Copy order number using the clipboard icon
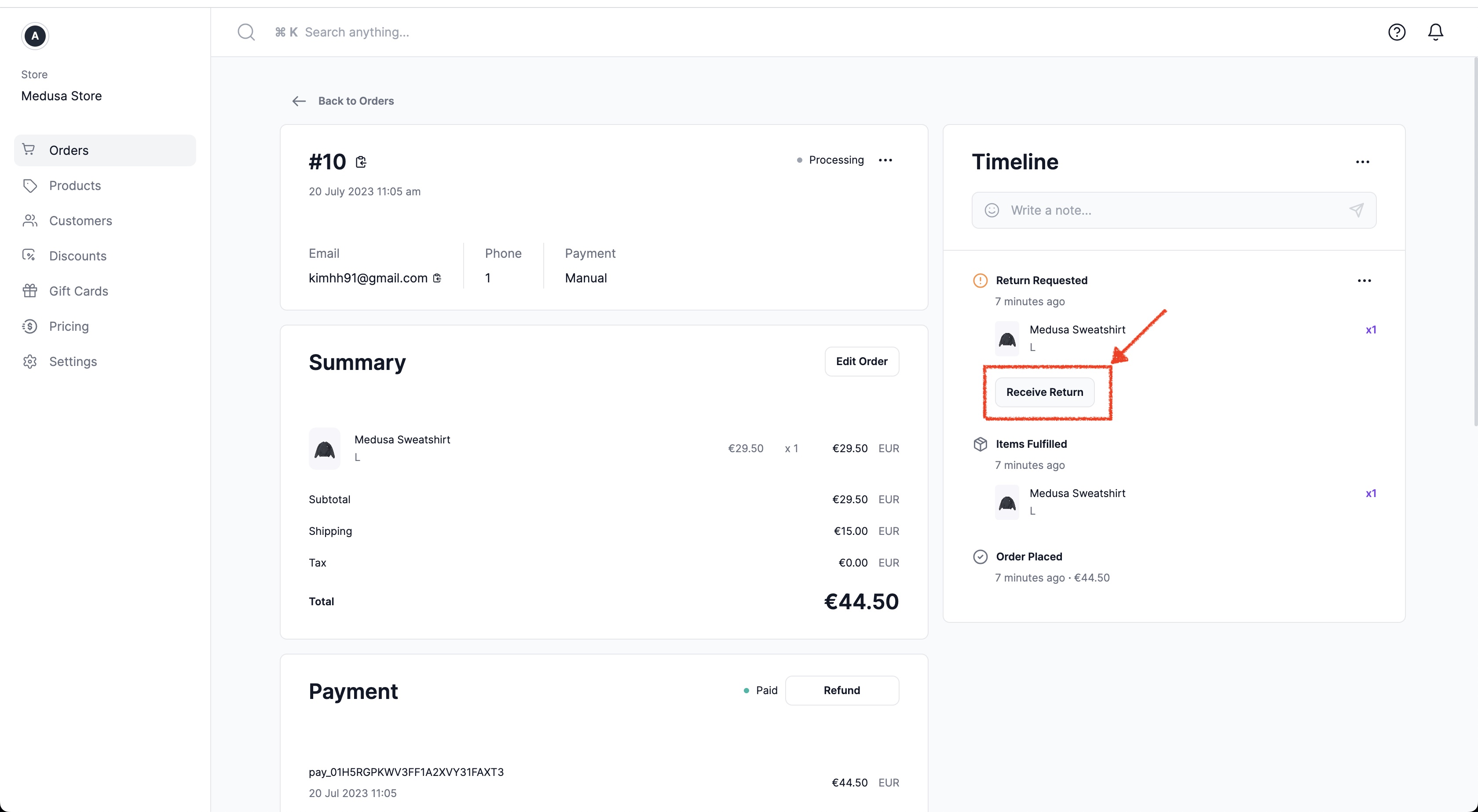Screen dimensions: 1478x812 pyautogui.click(x=361, y=161)
